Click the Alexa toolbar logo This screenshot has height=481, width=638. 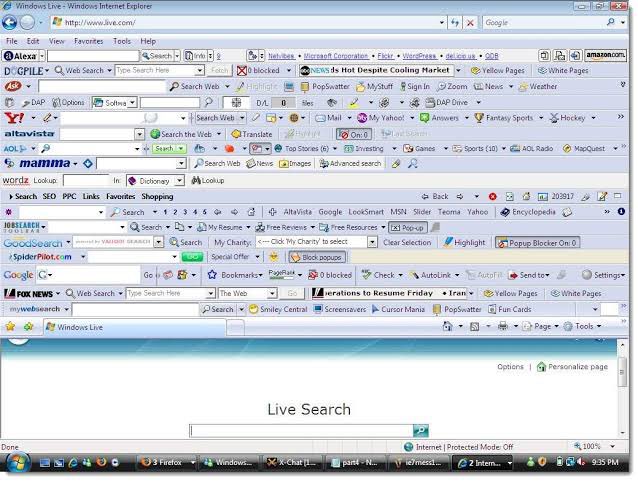click(x=20, y=56)
